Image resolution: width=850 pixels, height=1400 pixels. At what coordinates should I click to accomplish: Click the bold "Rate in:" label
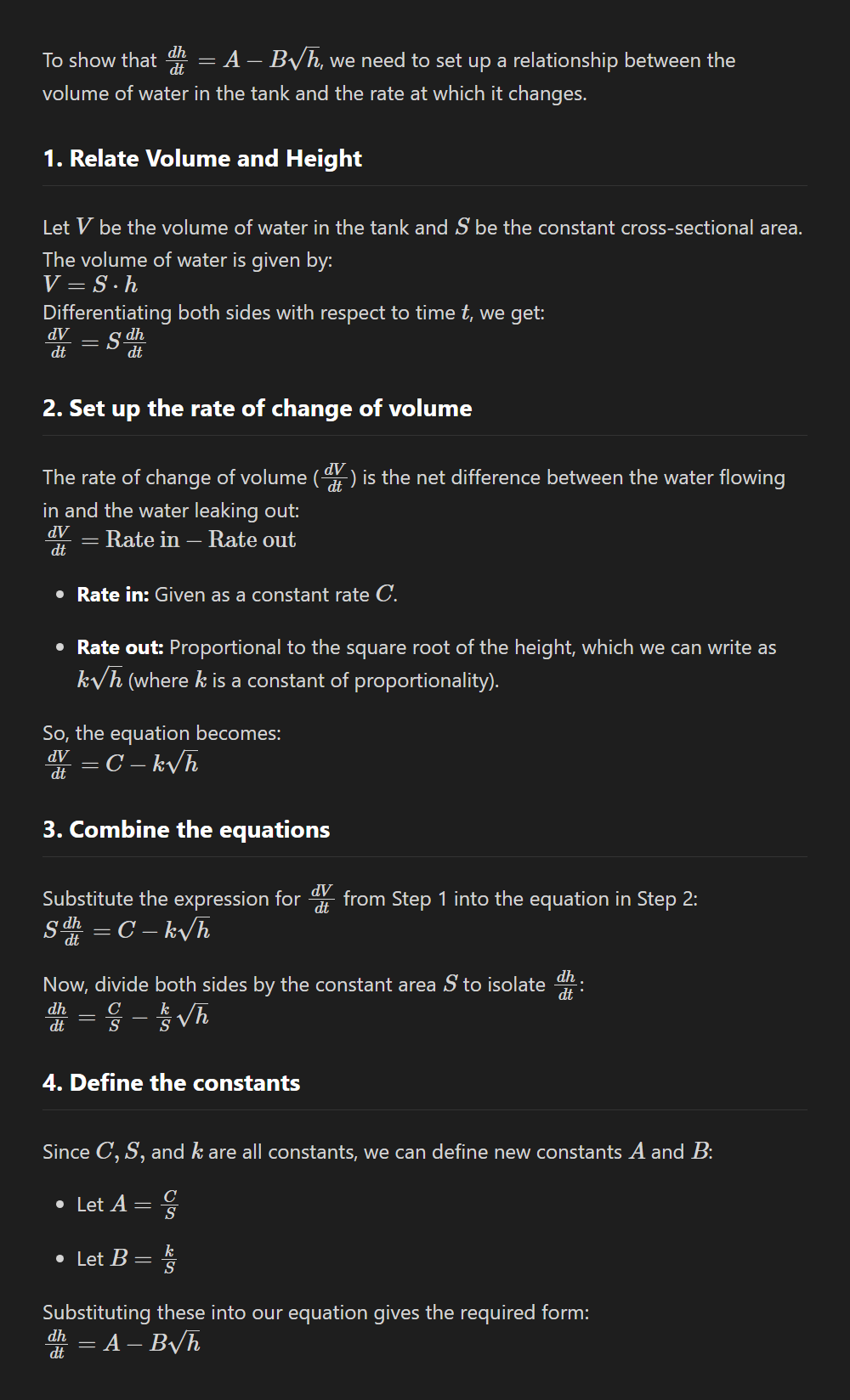tap(112, 595)
